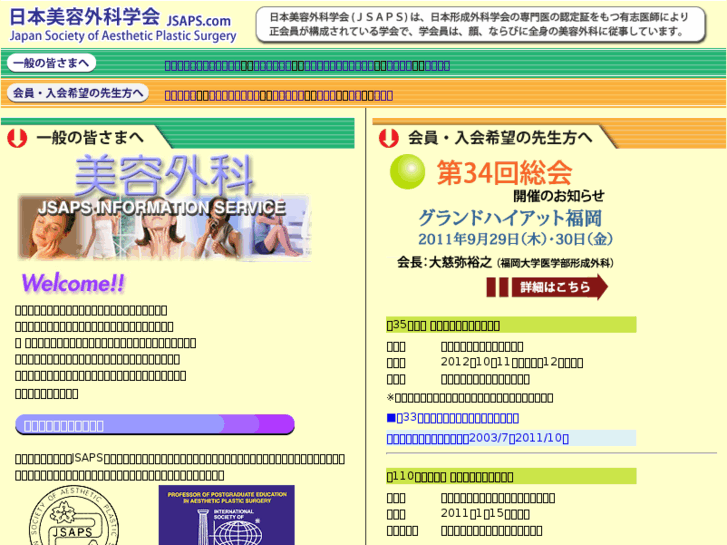Viewport: 727px width, 545px height.
Task: Click the date line 2011 1 15
Action: click(x=485, y=514)
